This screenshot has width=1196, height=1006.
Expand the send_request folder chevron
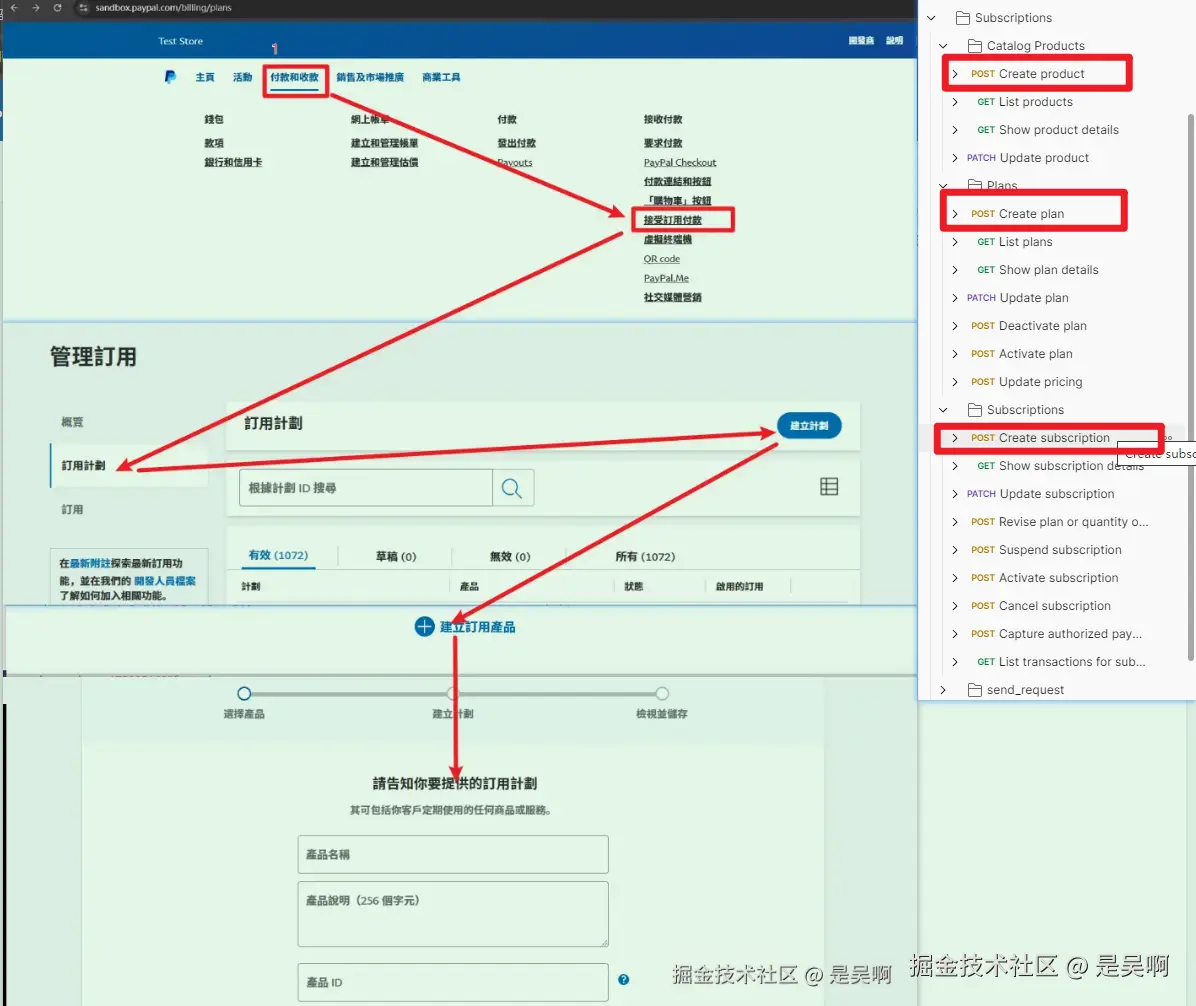click(x=944, y=689)
